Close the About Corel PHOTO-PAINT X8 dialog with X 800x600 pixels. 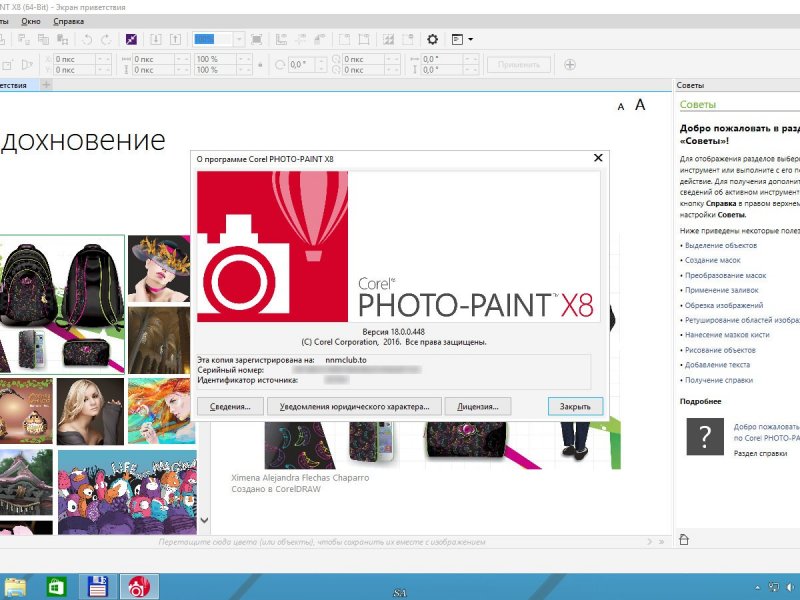(x=598, y=158)
